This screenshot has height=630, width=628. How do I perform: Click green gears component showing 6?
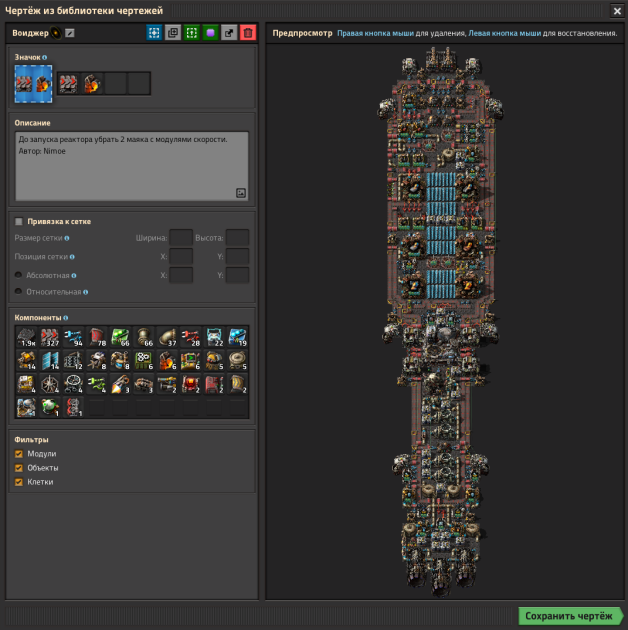coord(143,360)
